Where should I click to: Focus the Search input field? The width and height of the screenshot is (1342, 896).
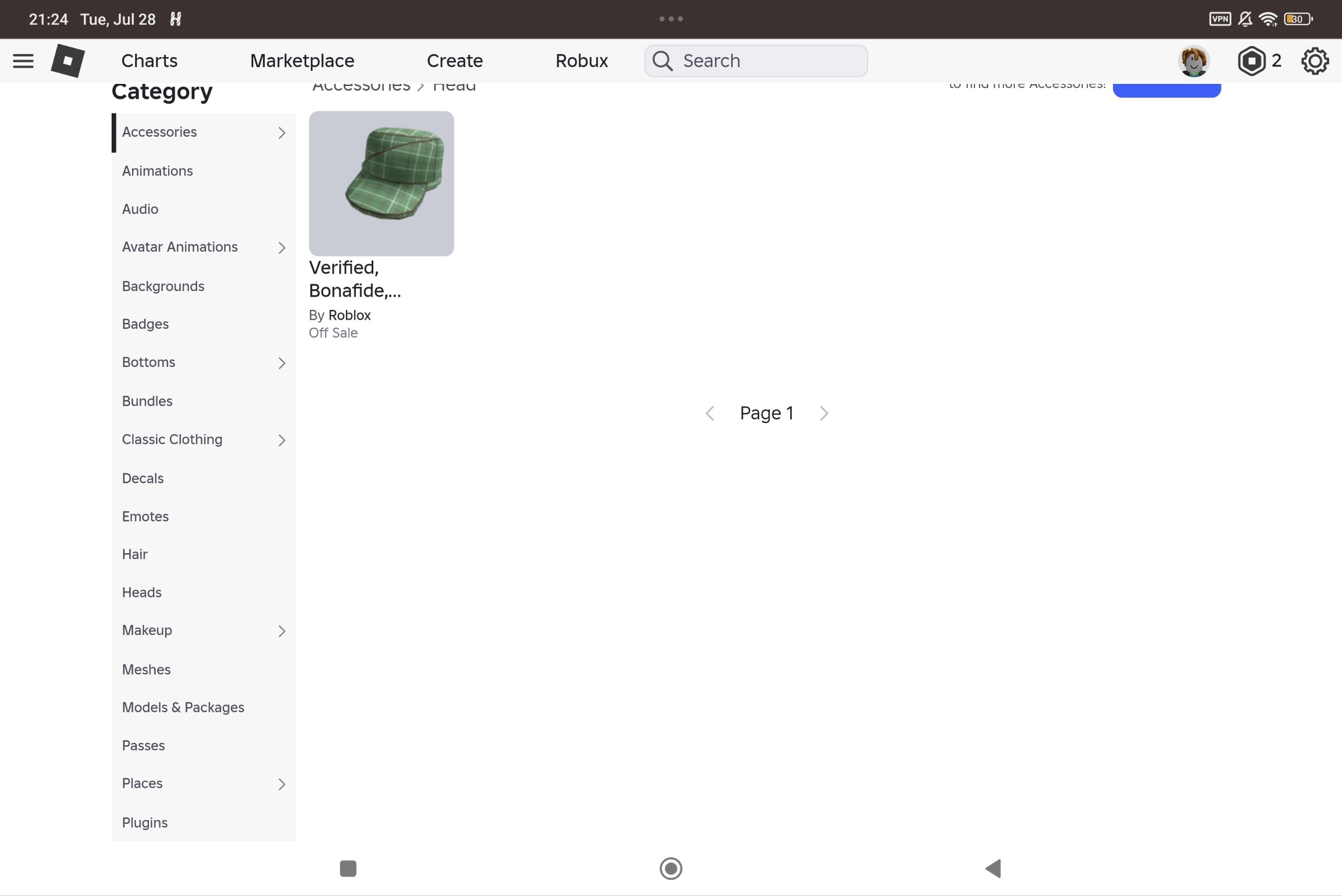[756, 61]
